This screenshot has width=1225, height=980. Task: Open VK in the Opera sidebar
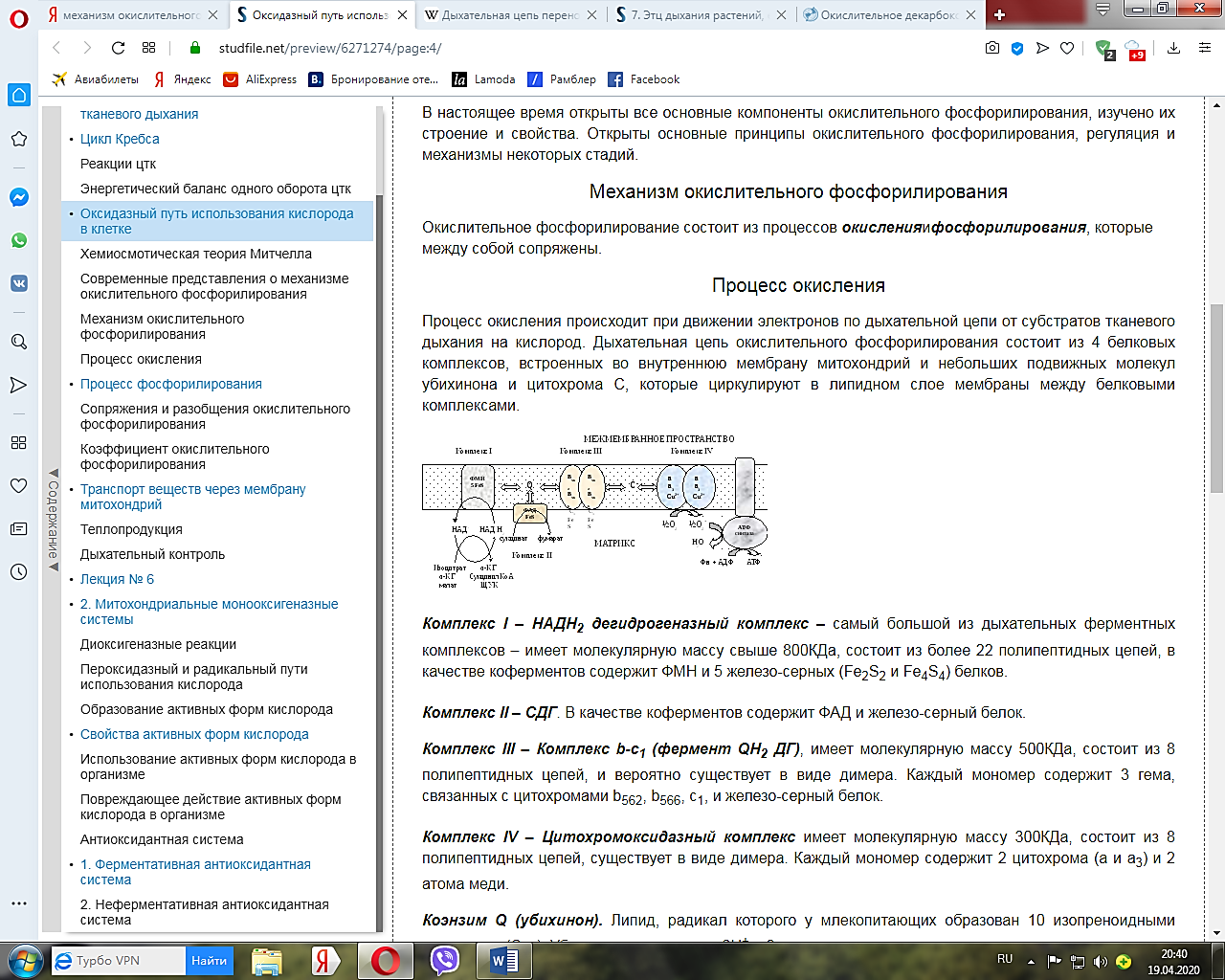[x=18, y=283]
